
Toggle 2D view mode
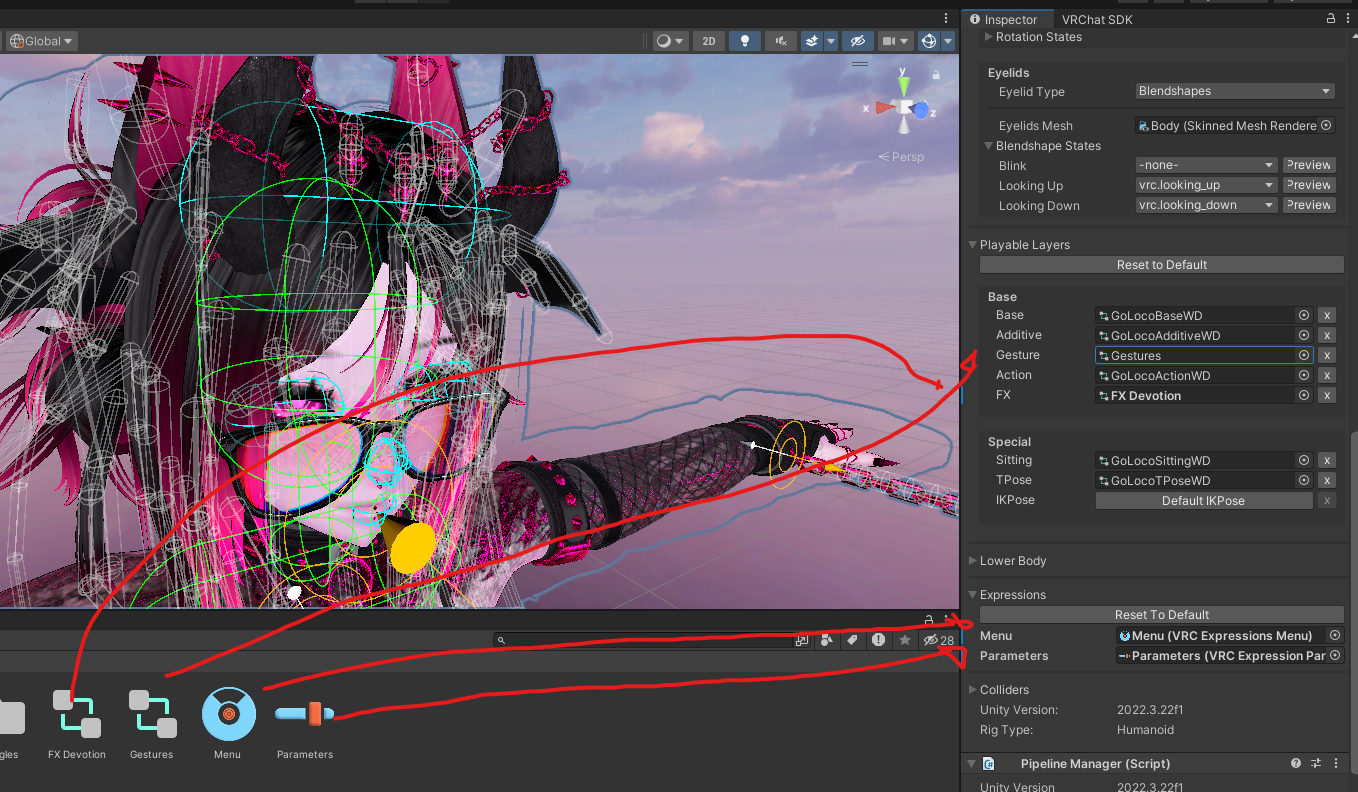(x=709, y=41)
